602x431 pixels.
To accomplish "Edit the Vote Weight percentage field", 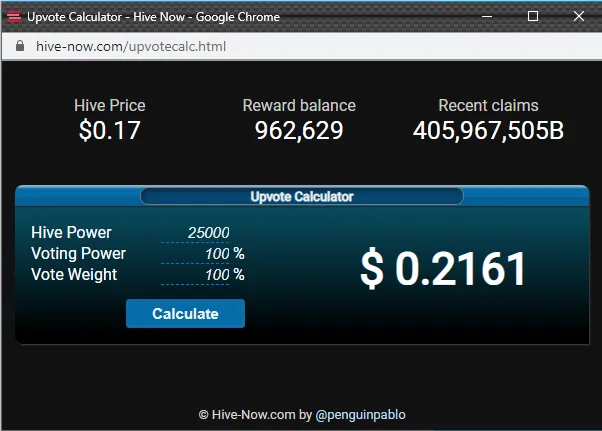I will click(x=195, y=275).
